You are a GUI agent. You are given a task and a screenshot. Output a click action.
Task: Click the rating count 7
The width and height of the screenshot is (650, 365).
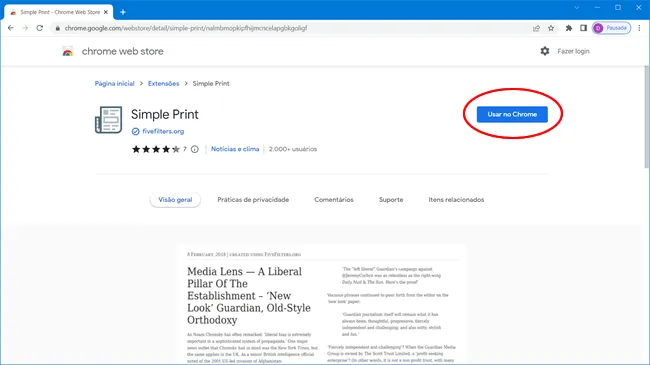point(185,149)
